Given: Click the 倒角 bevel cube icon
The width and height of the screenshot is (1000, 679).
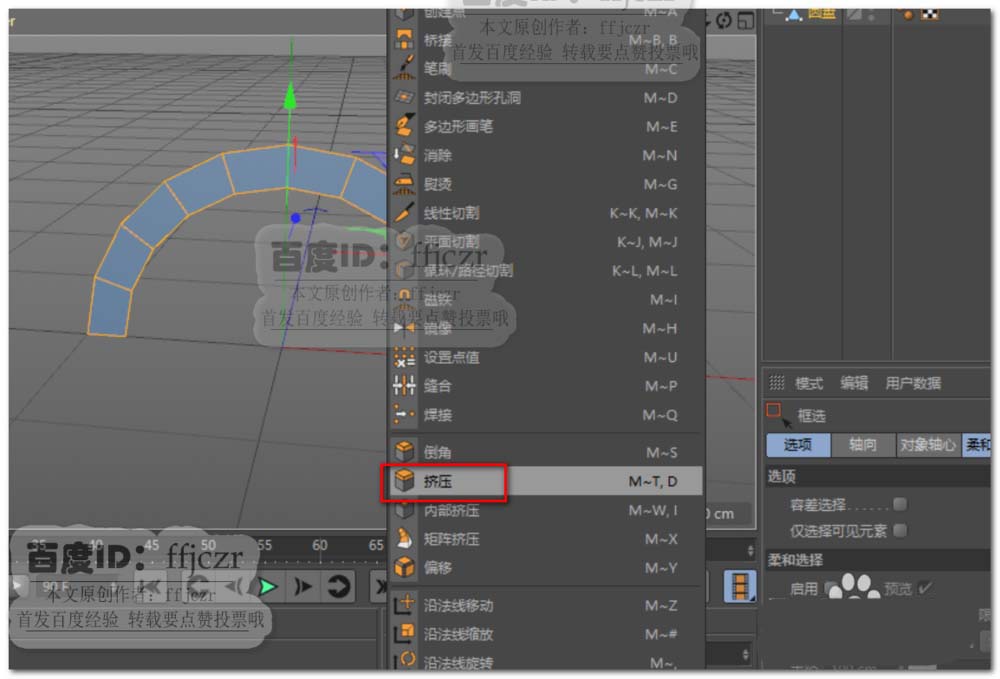Looking at the screenshot, I should point(404,452).
